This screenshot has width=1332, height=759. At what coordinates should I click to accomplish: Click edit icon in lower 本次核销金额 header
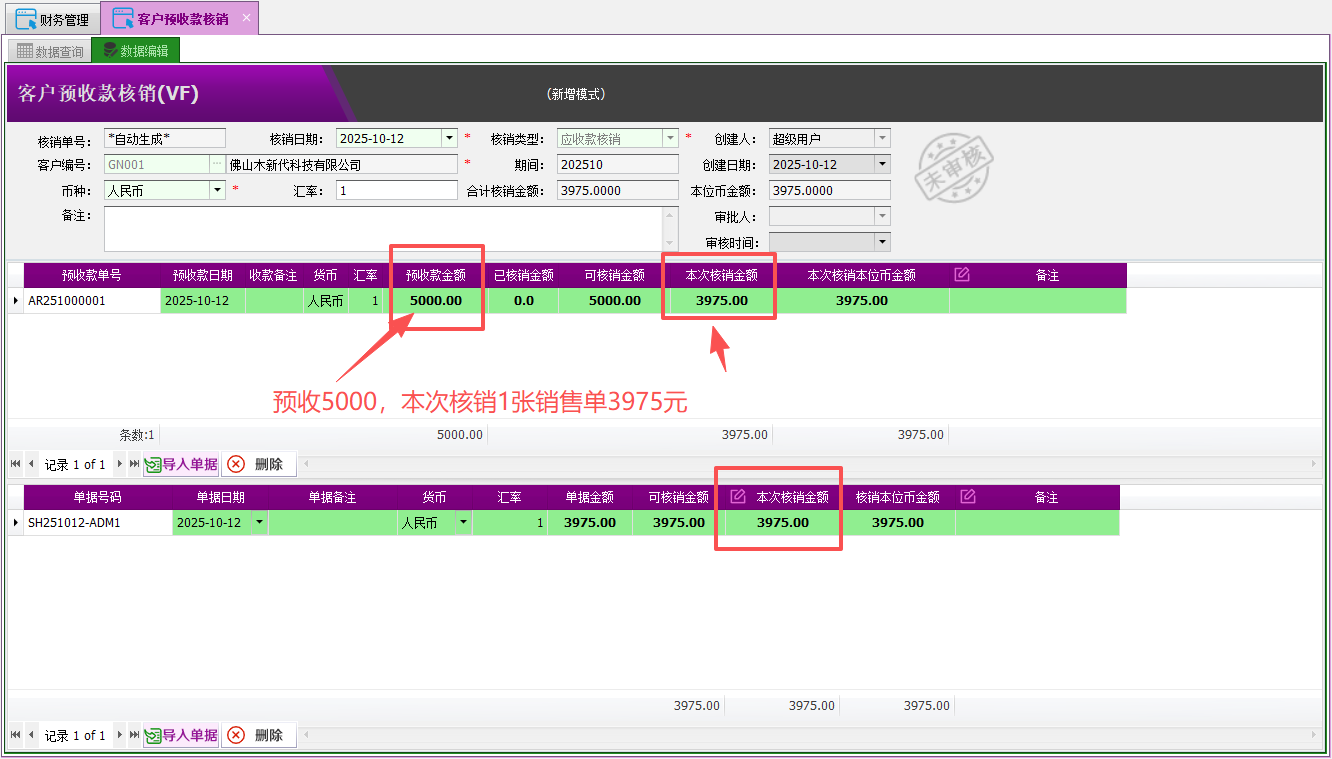coord(738,497)
